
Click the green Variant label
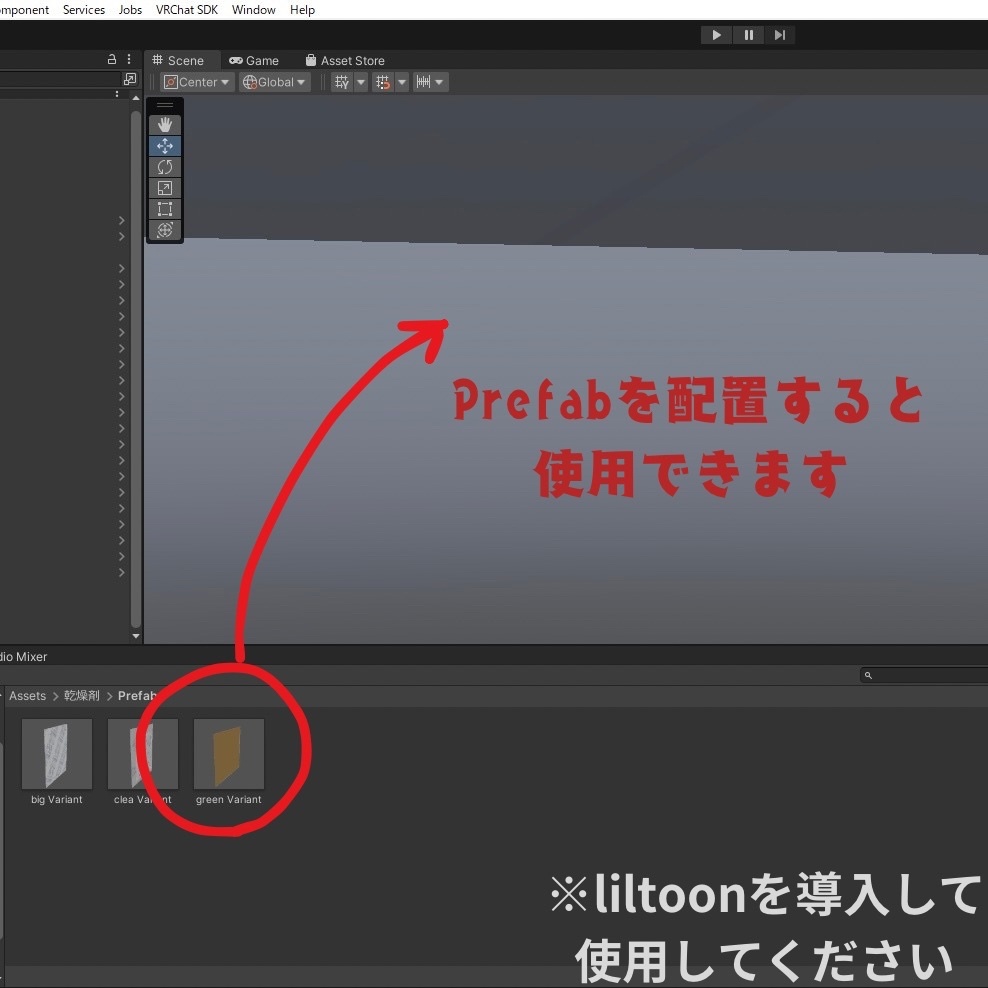click(x=229, y=800)
